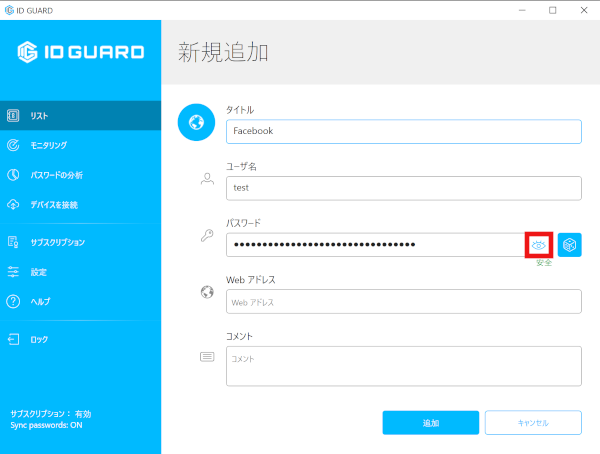Image resolution: width=600 pixels, height=454 pixels.
Task: Maximize the ID GUARD window
Action: [x=553, y=10]
